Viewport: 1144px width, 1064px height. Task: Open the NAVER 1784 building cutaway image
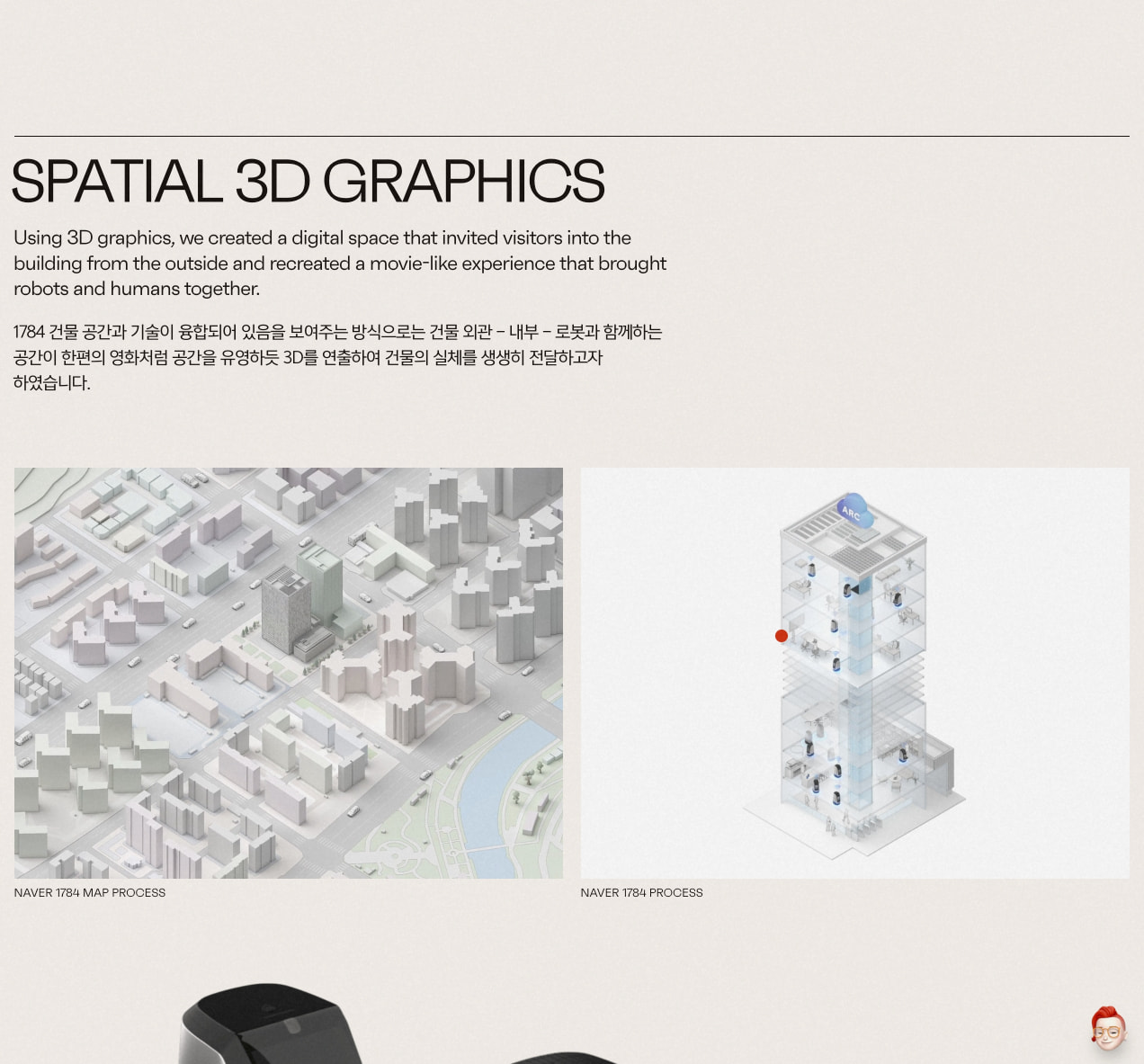coord(854,673)
